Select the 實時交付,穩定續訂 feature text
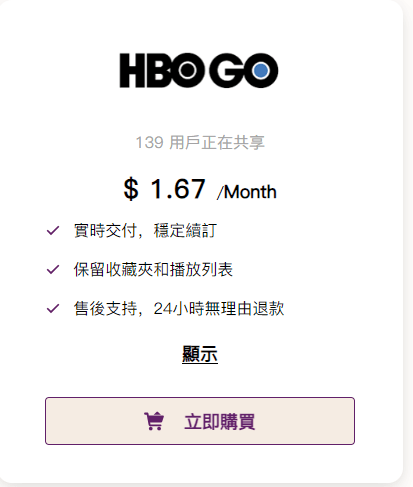 pos(145,231)
